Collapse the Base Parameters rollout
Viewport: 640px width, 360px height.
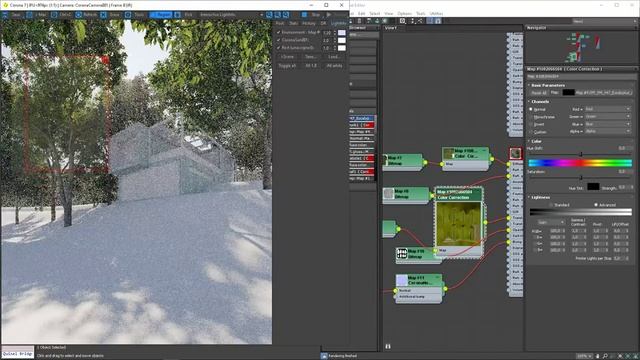(x=548, y=85)
